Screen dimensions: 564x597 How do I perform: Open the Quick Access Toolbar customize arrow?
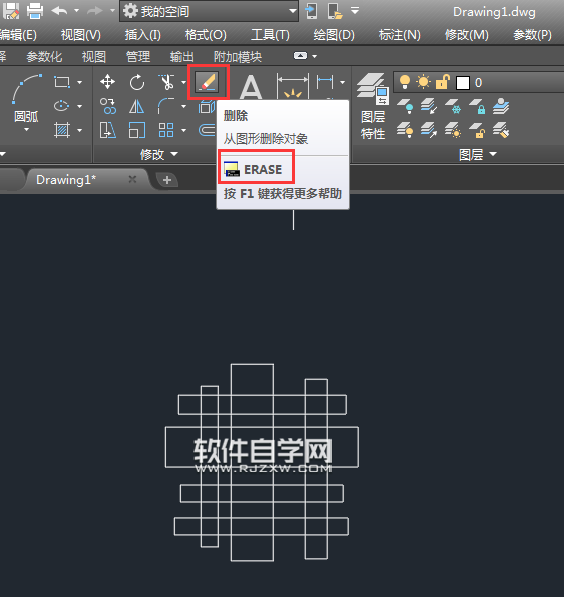(x=355, y=11)
